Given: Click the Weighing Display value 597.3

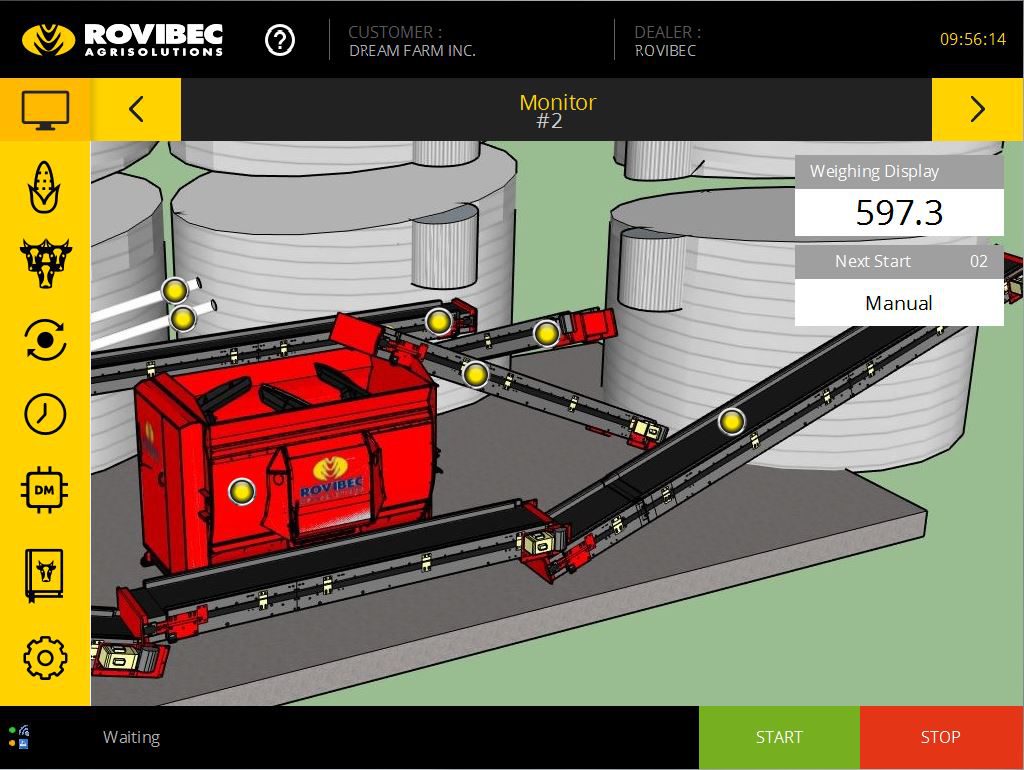Looking at the screenshot, I should (899, 213).
